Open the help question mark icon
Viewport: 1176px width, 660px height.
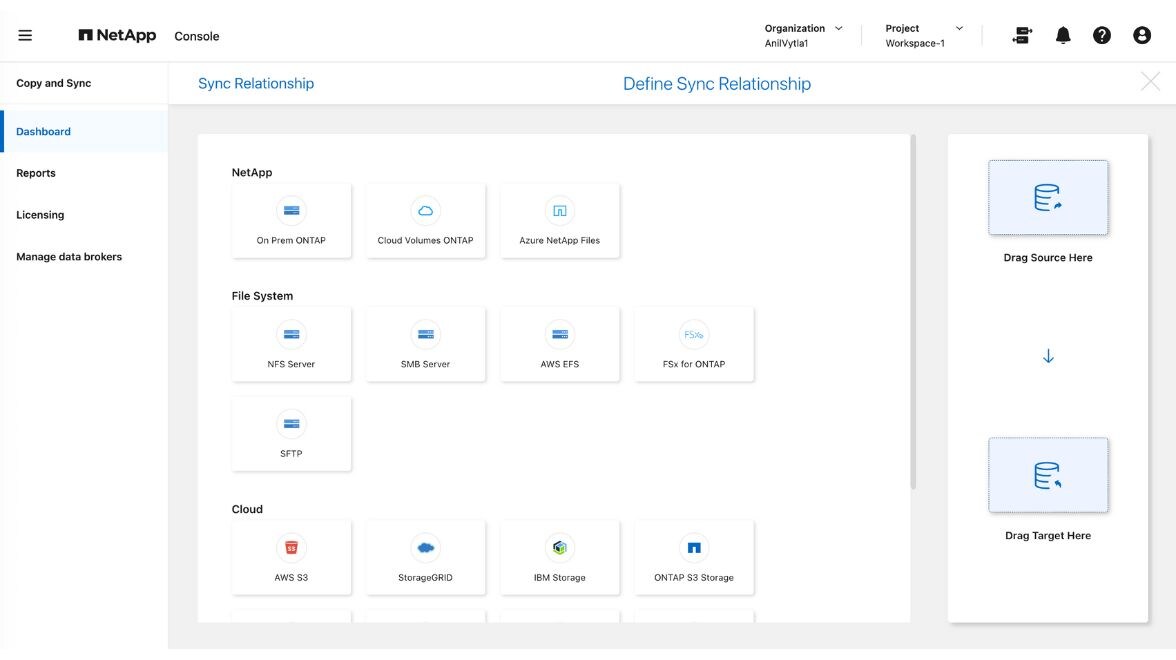1101,35
